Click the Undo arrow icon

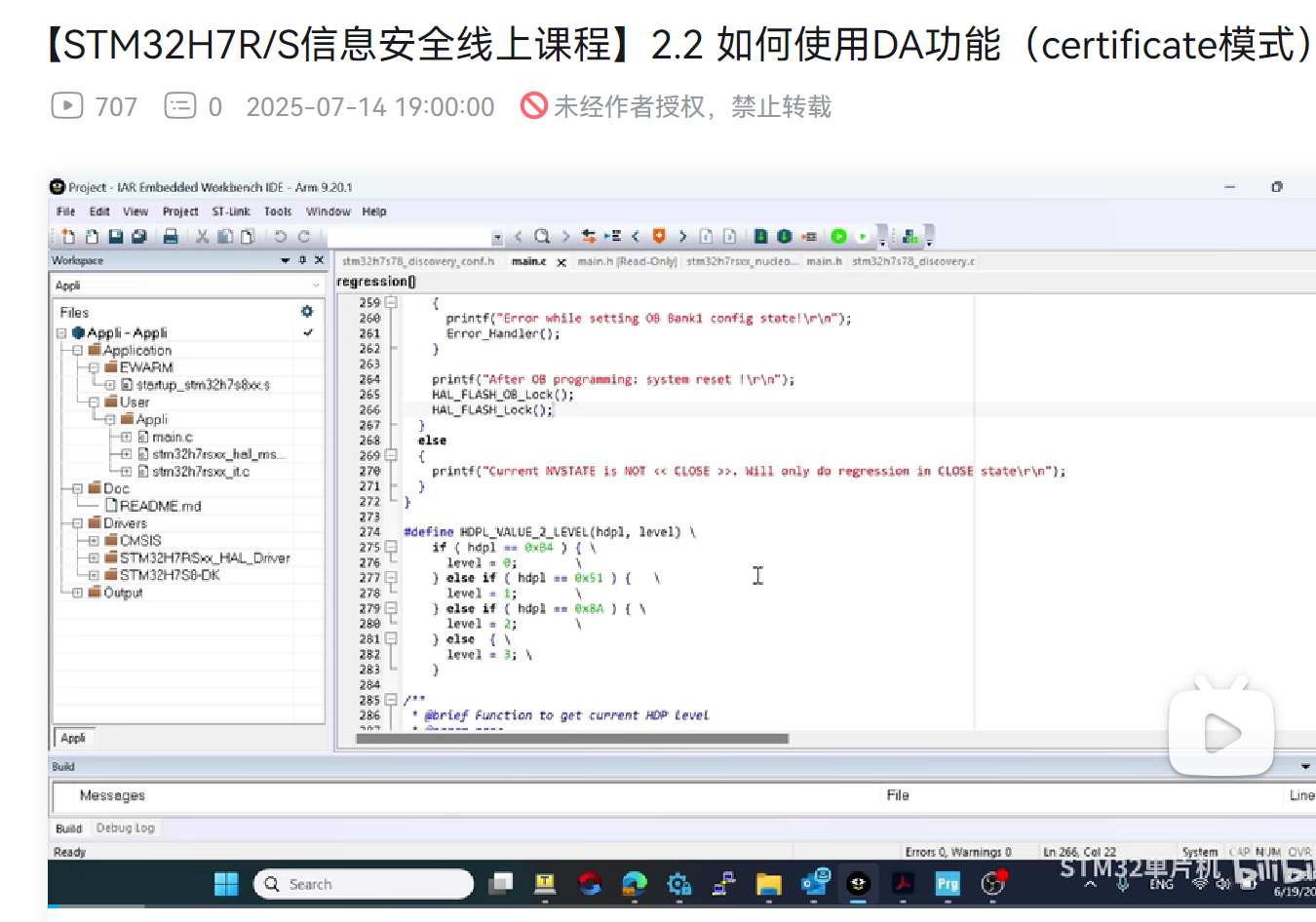click(x=280, y=236)
